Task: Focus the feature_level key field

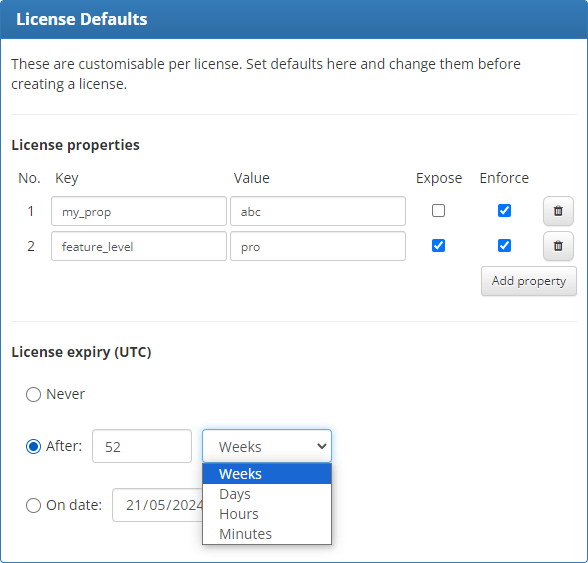Action: point(139,246)
